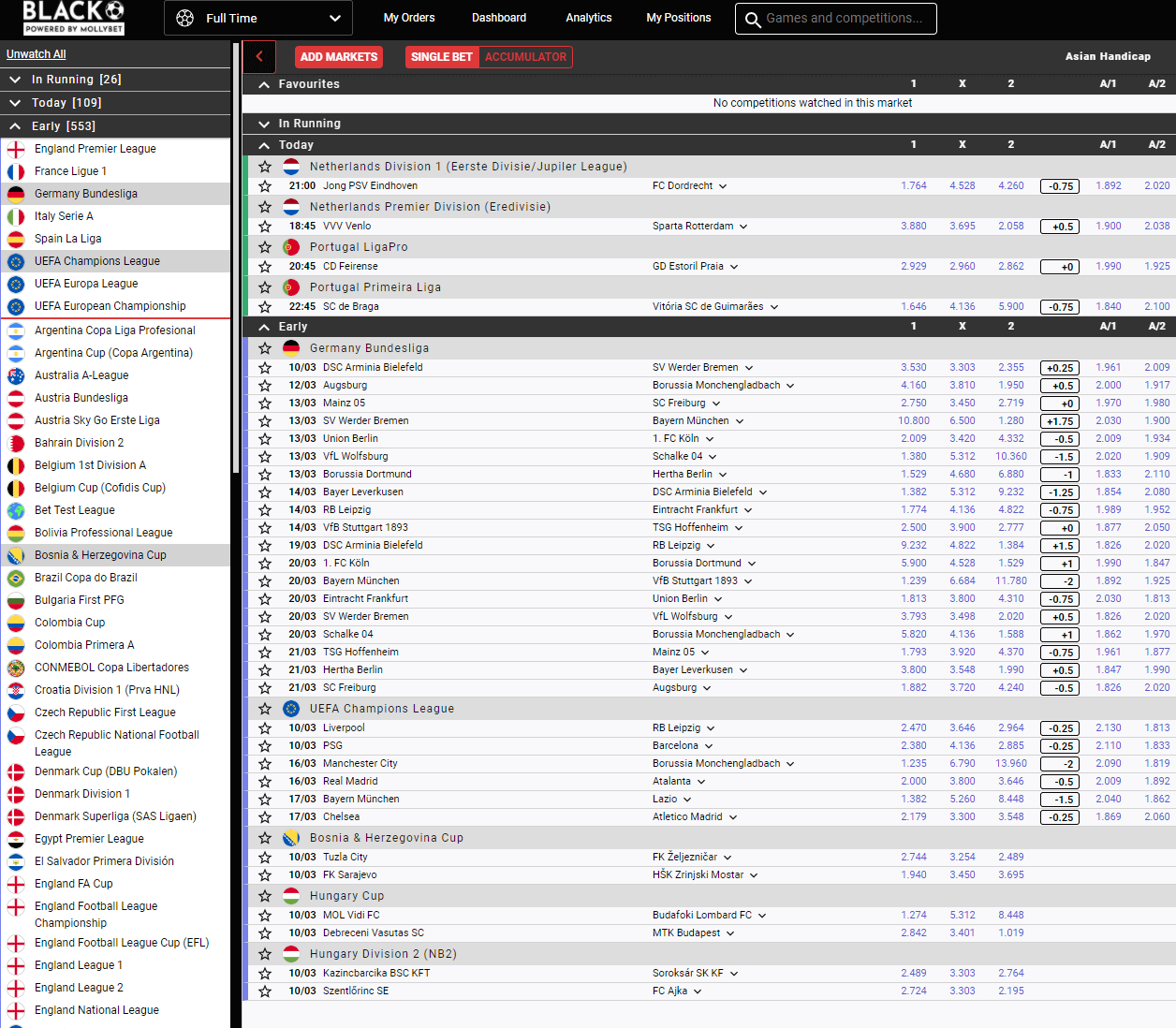Viewport: 1176px width, 1028px height.
Task: Click the Portugal flag by LigaPro header
Action: 291,247
